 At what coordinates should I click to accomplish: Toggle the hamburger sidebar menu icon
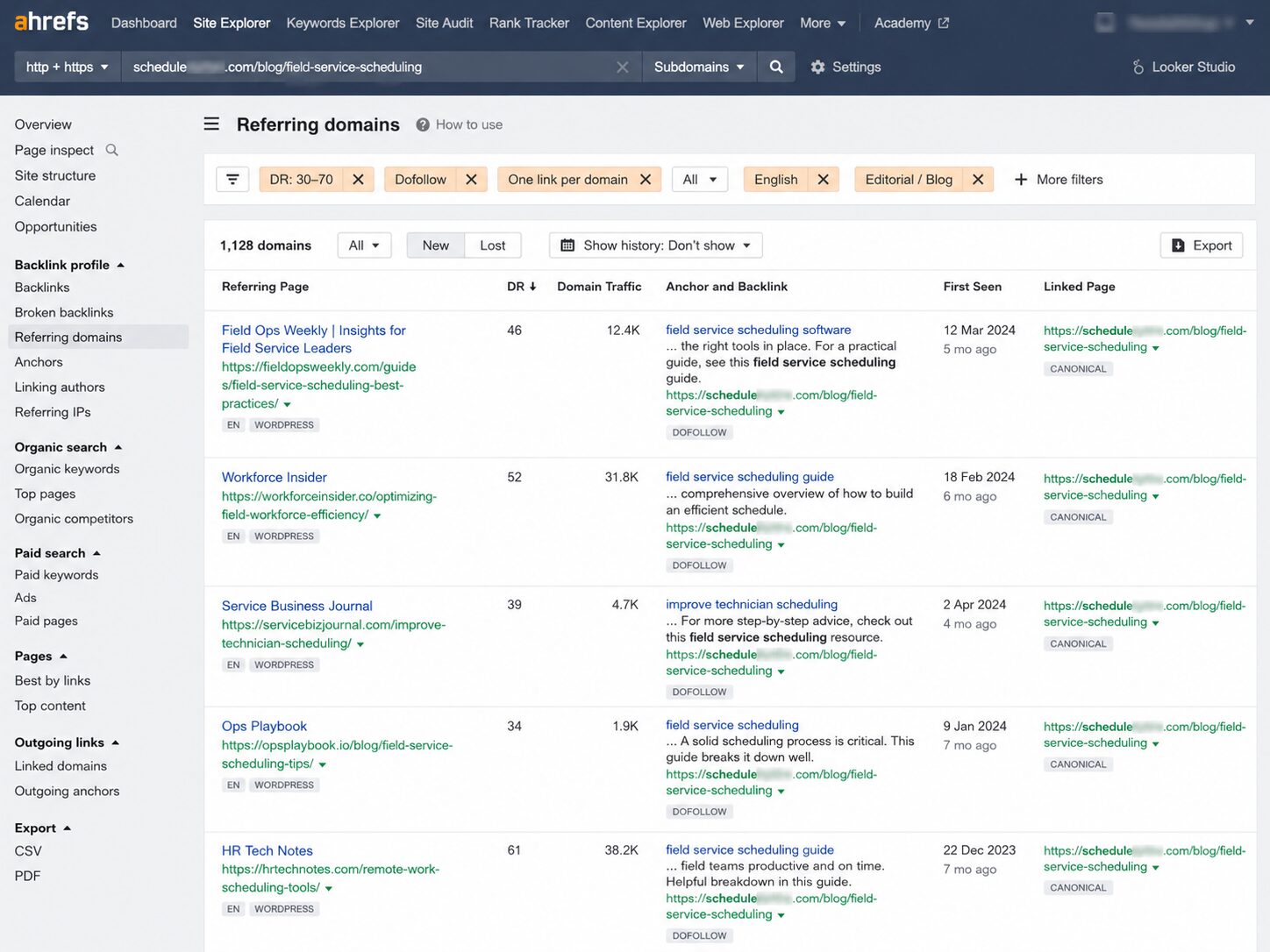point(211,124)
